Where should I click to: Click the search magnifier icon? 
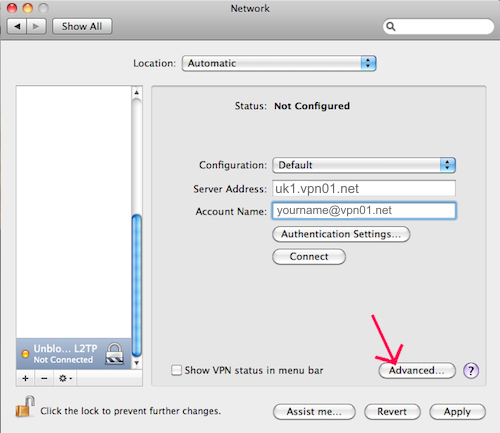tap(391, 26)
